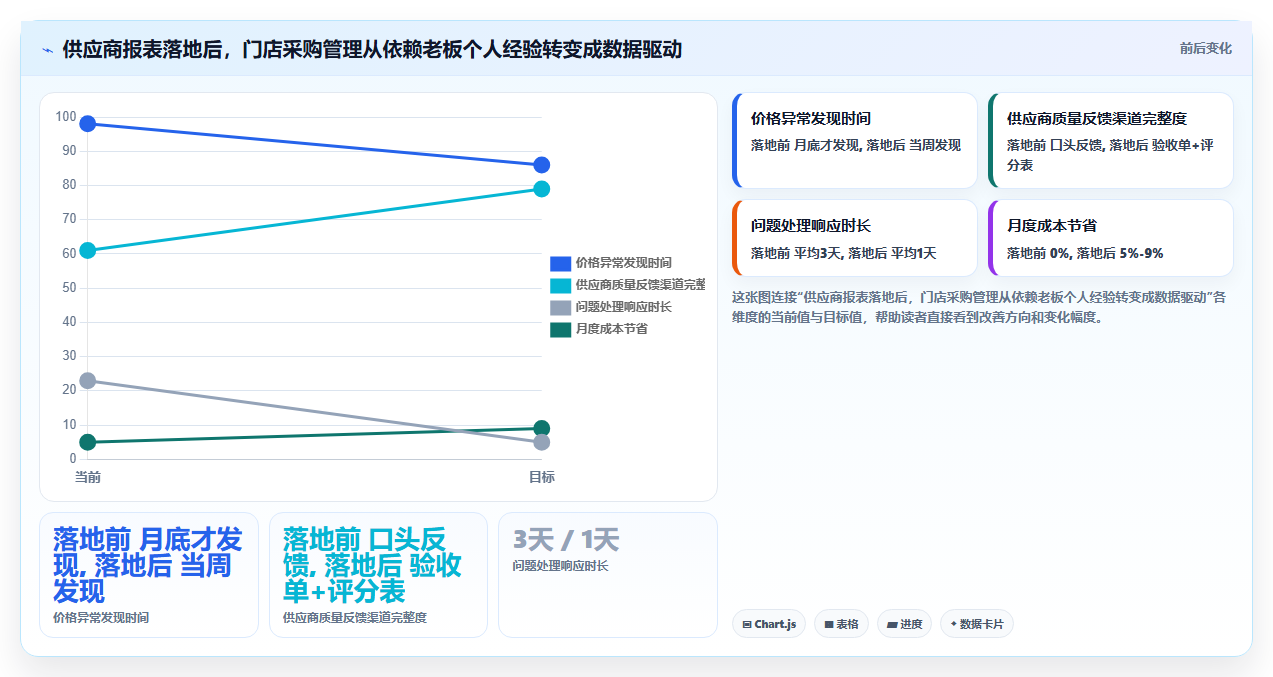Click legend label 月度成本节省

point(611,329)
